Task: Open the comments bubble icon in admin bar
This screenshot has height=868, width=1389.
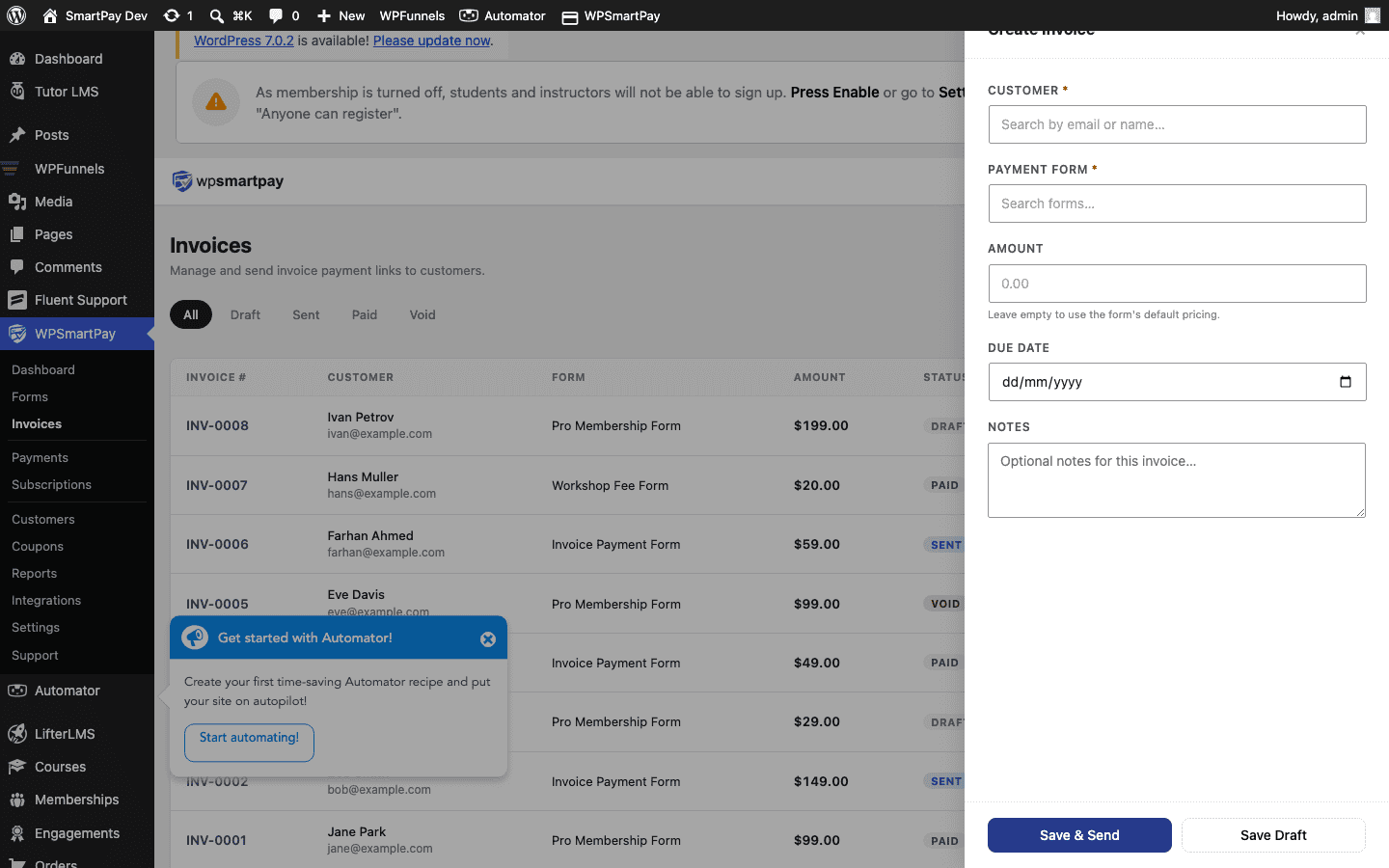Action: (284, 15)
